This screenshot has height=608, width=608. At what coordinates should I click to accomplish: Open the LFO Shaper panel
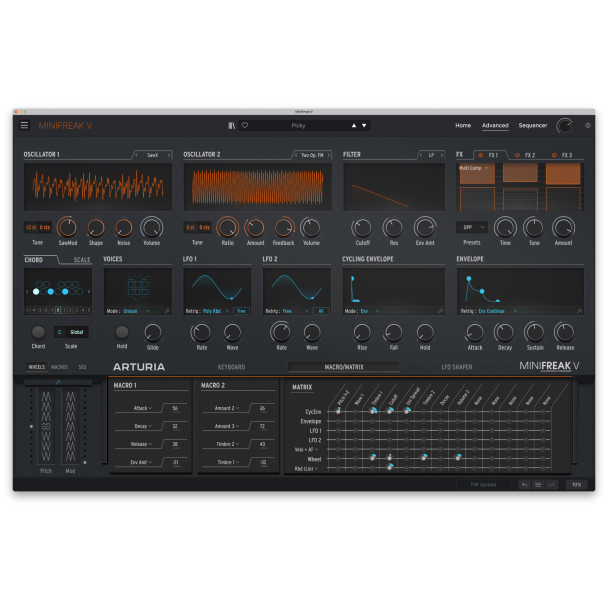[457, 367]
